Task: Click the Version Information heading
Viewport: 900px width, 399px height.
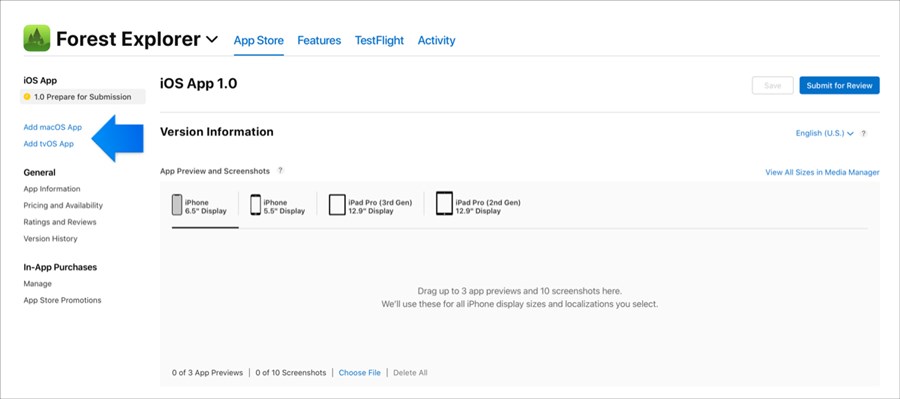Action: tap(217, 131)
